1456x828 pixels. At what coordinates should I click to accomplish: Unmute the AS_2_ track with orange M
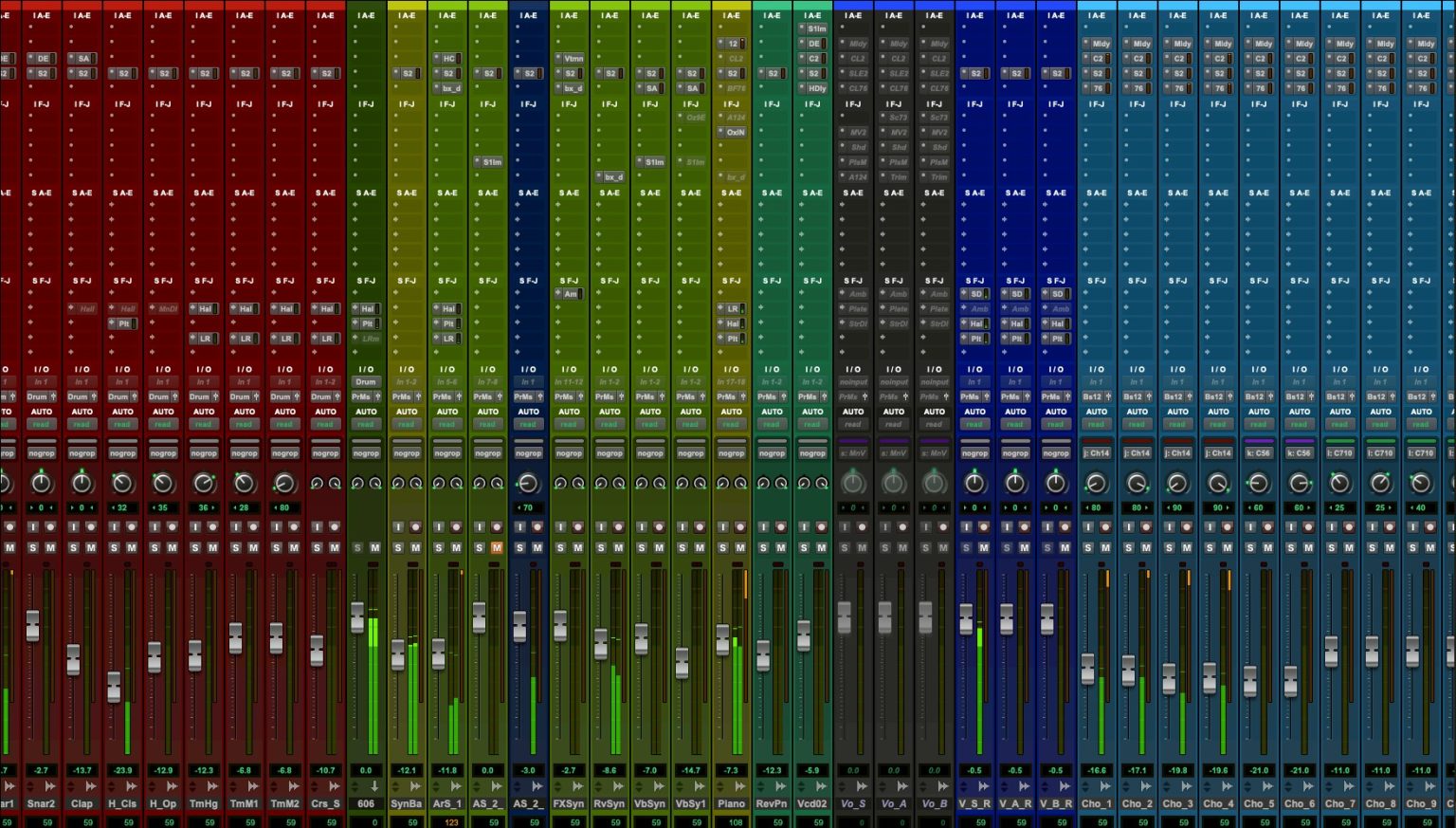pyautogui.click(x=497, y=547)
